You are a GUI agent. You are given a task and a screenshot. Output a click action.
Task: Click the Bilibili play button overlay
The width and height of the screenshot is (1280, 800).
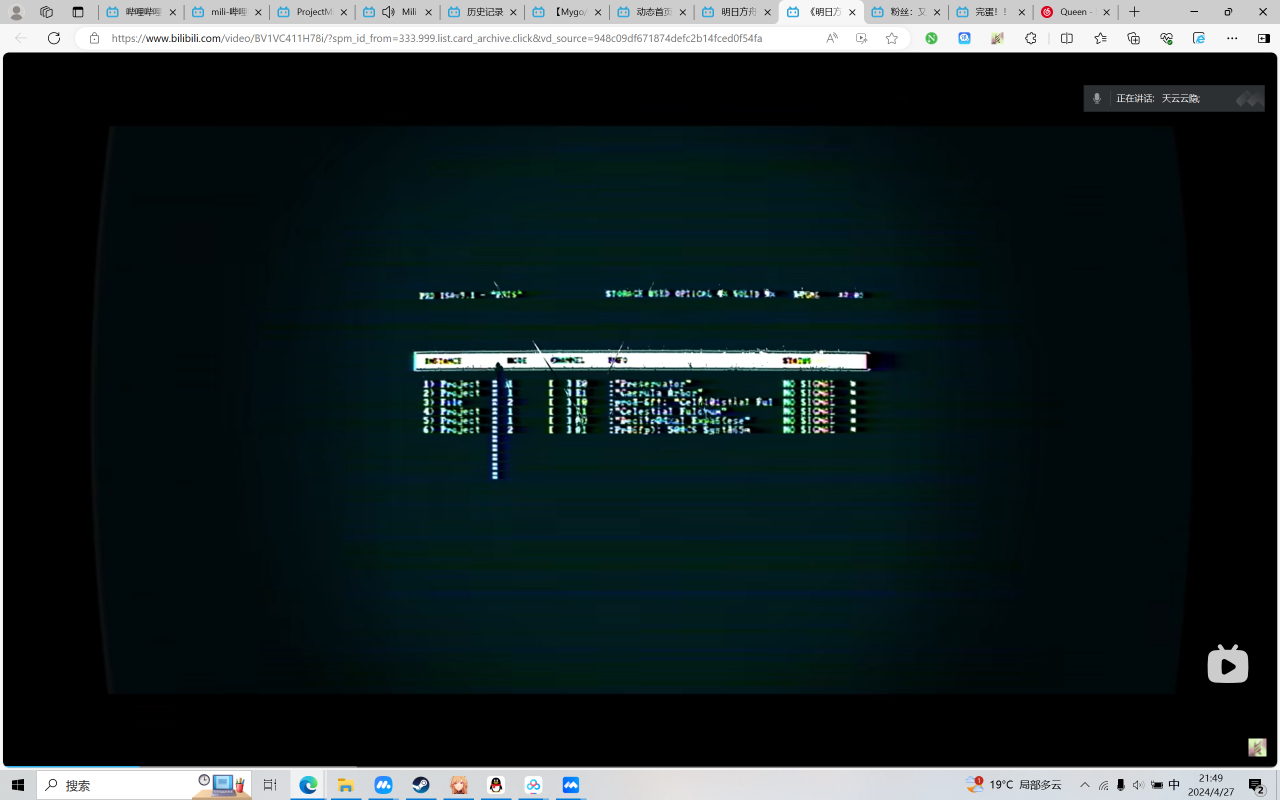(x=1227, y=665)
